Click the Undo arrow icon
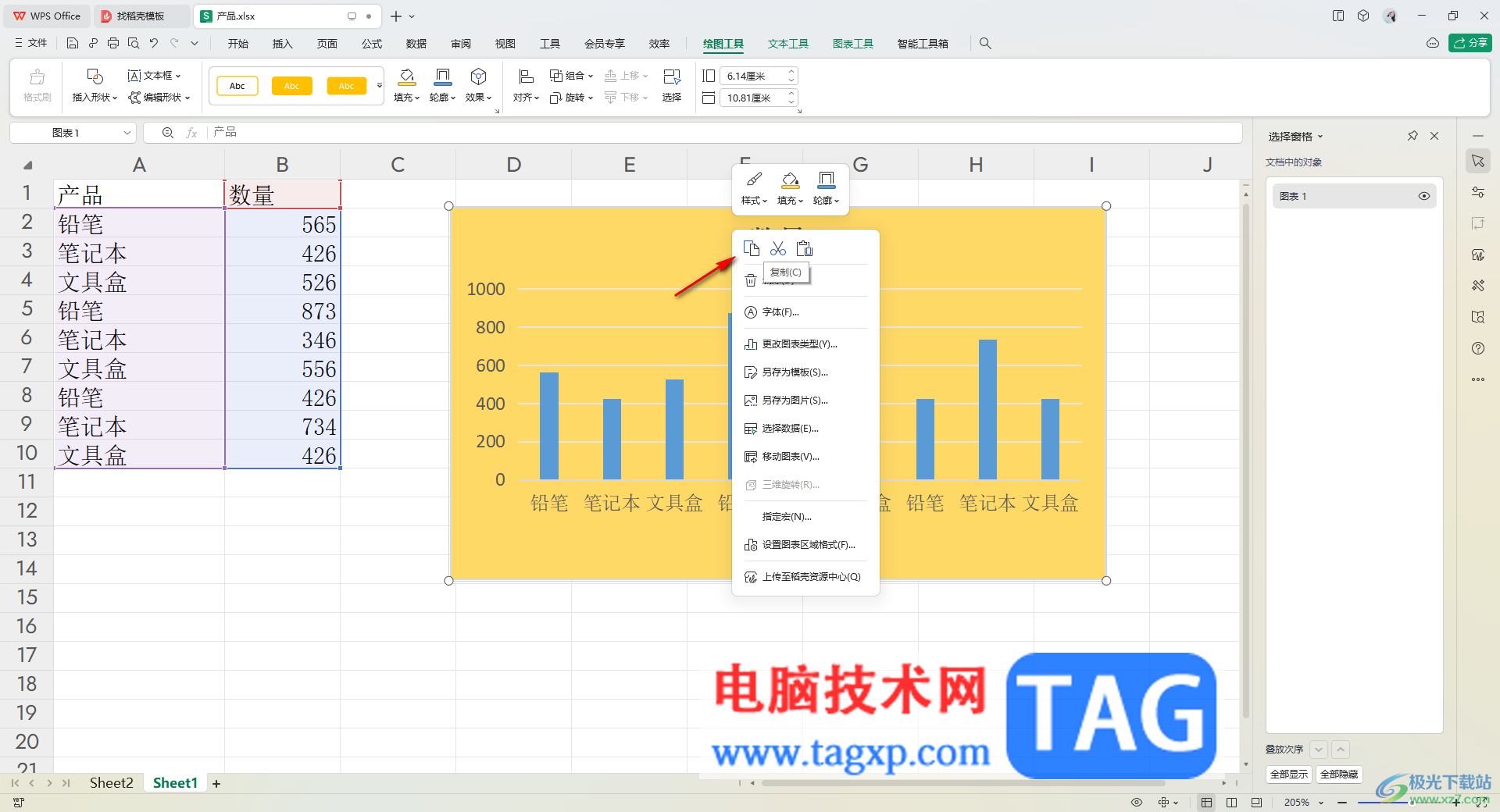Viewport: 1500px width, 812px height. point(154,44)
